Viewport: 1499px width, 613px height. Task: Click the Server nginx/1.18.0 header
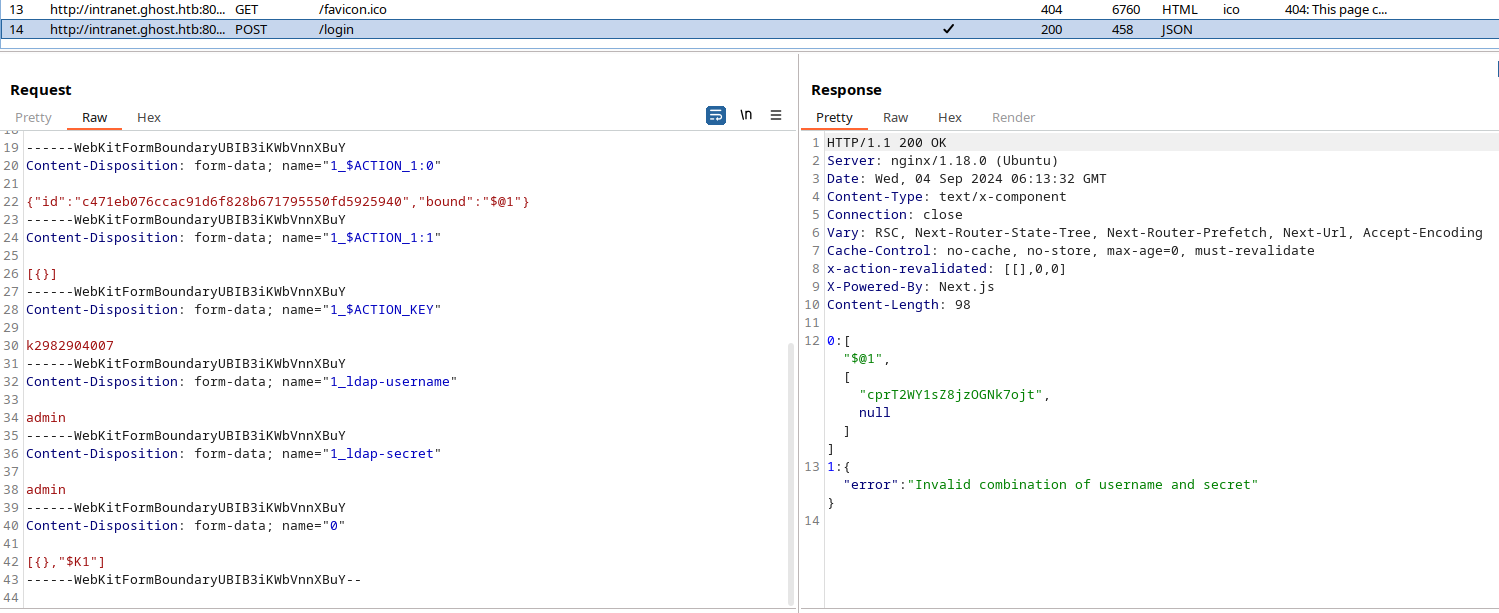tap(942, 161)
